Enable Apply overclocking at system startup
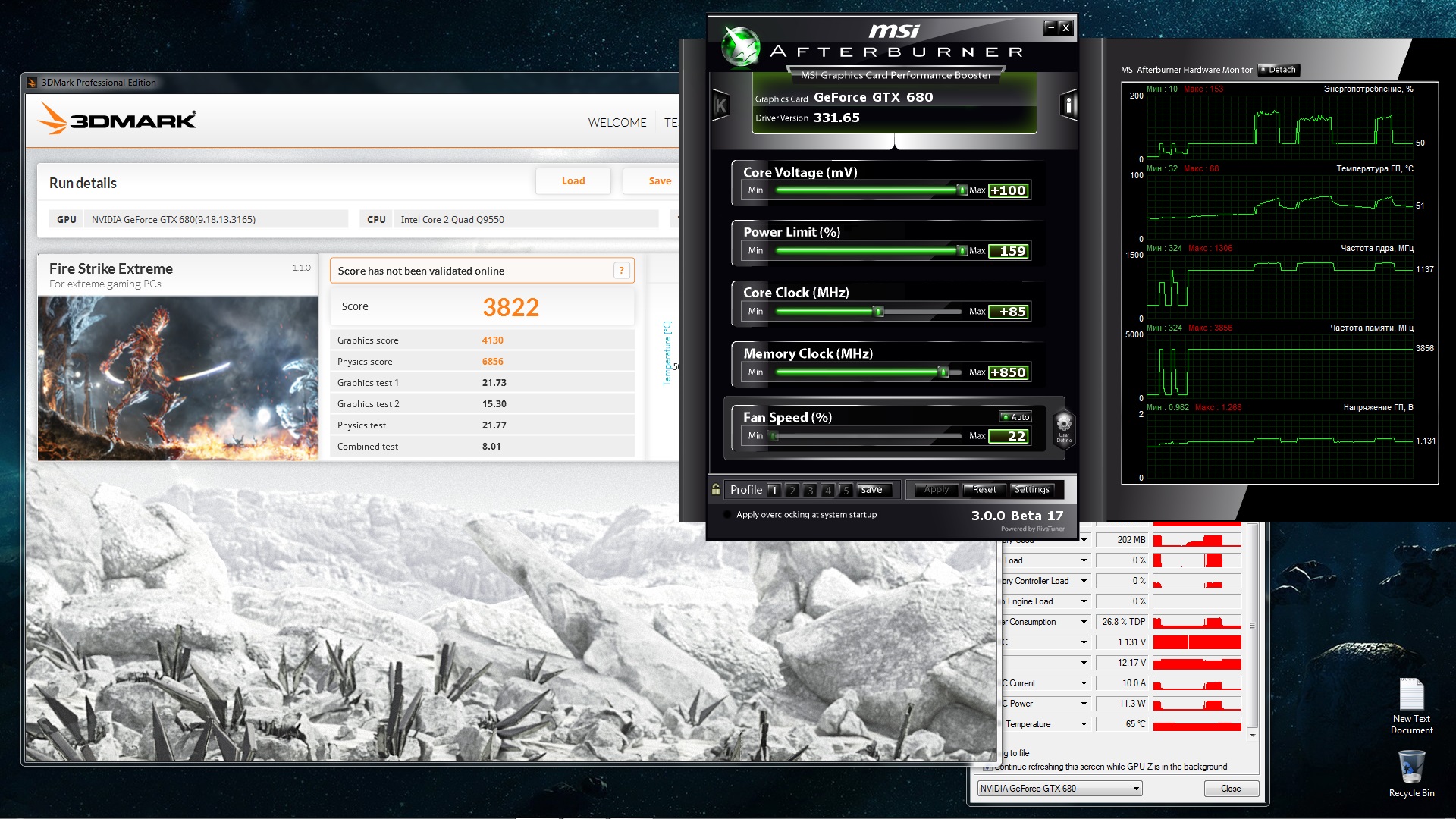The image size is (1456, 819). click(728, 515)
